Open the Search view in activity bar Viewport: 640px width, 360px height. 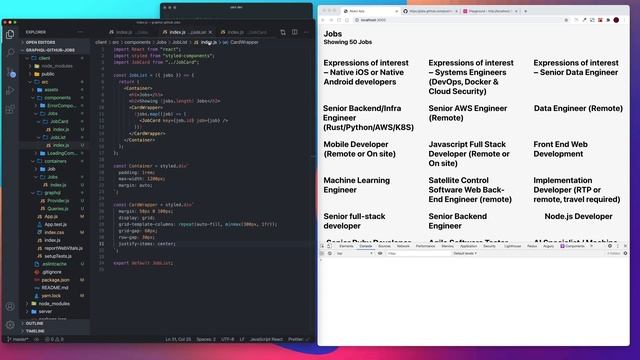click(x=10, y=53)
